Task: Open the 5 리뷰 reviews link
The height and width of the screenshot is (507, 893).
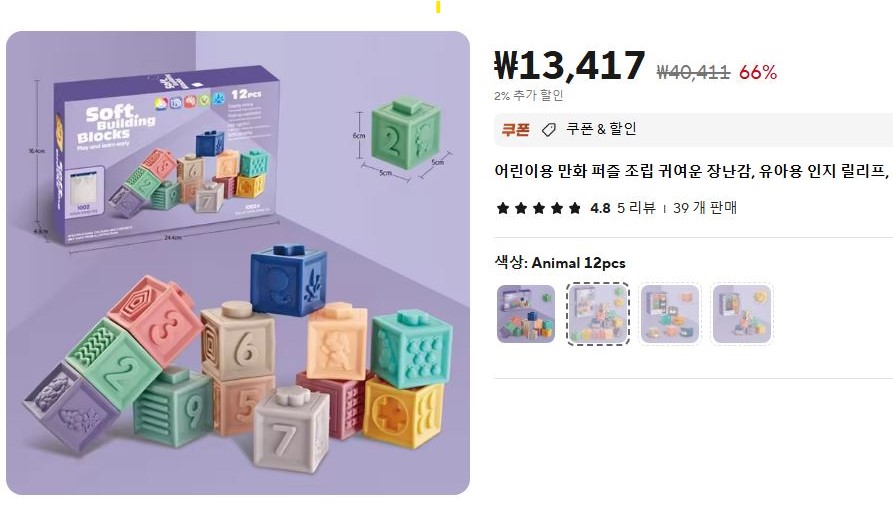Action: point(636,208)
